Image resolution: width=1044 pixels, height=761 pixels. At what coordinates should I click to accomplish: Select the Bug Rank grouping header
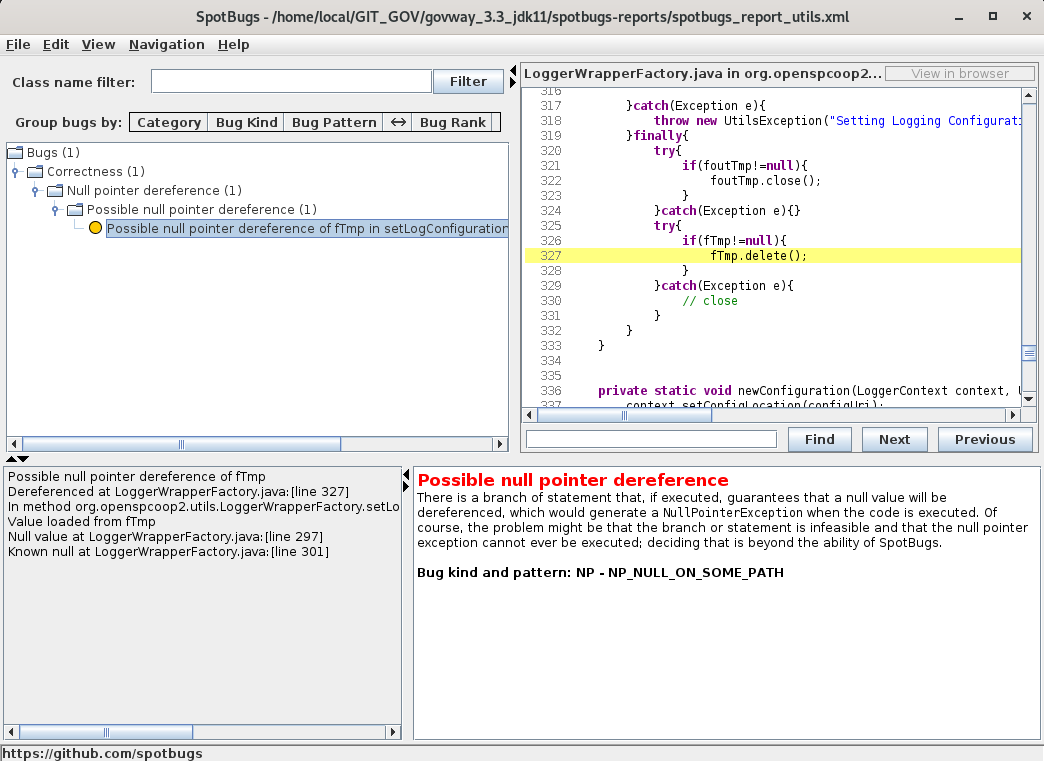point(453,123)
